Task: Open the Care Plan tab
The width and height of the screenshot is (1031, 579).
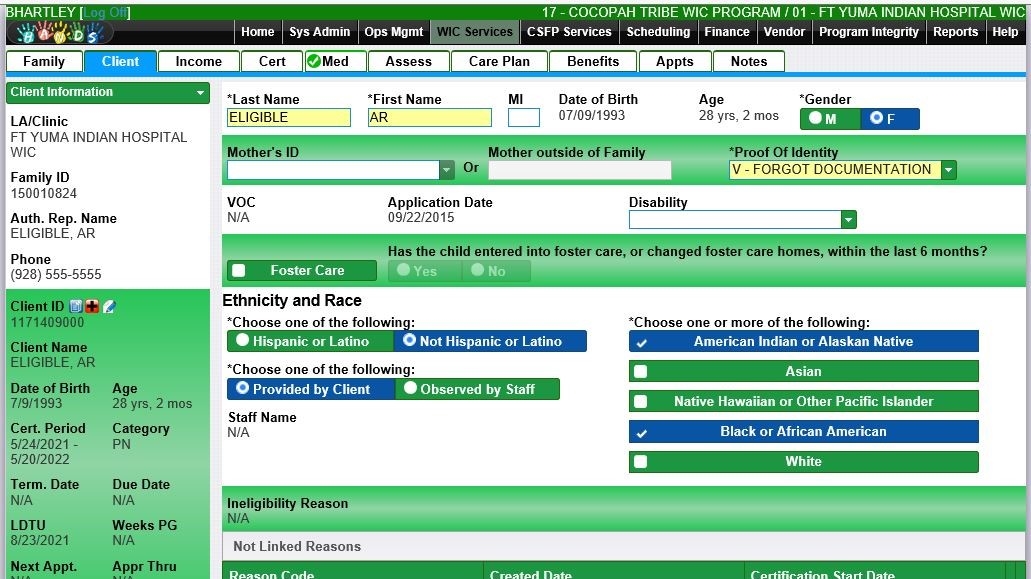Action: click(499, 61)
